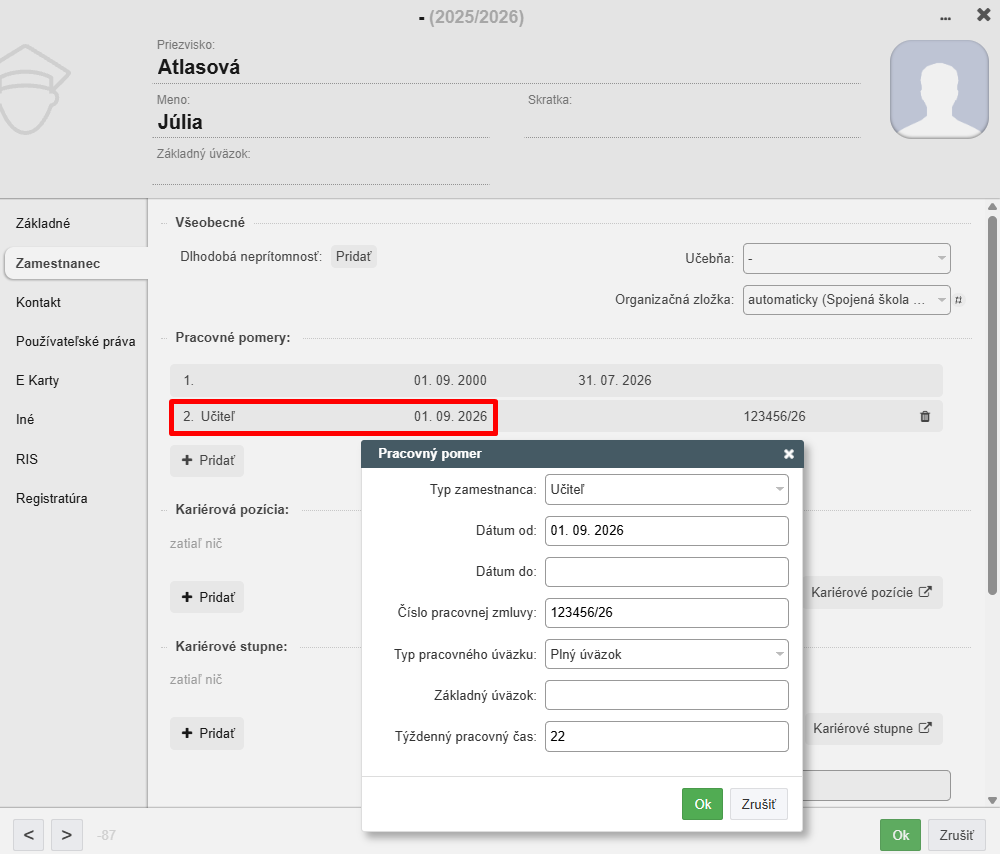This screenshot has width=1000, height=854.
Task: Open the Organizačná zložka dropdown
Action: coord(846,300)
